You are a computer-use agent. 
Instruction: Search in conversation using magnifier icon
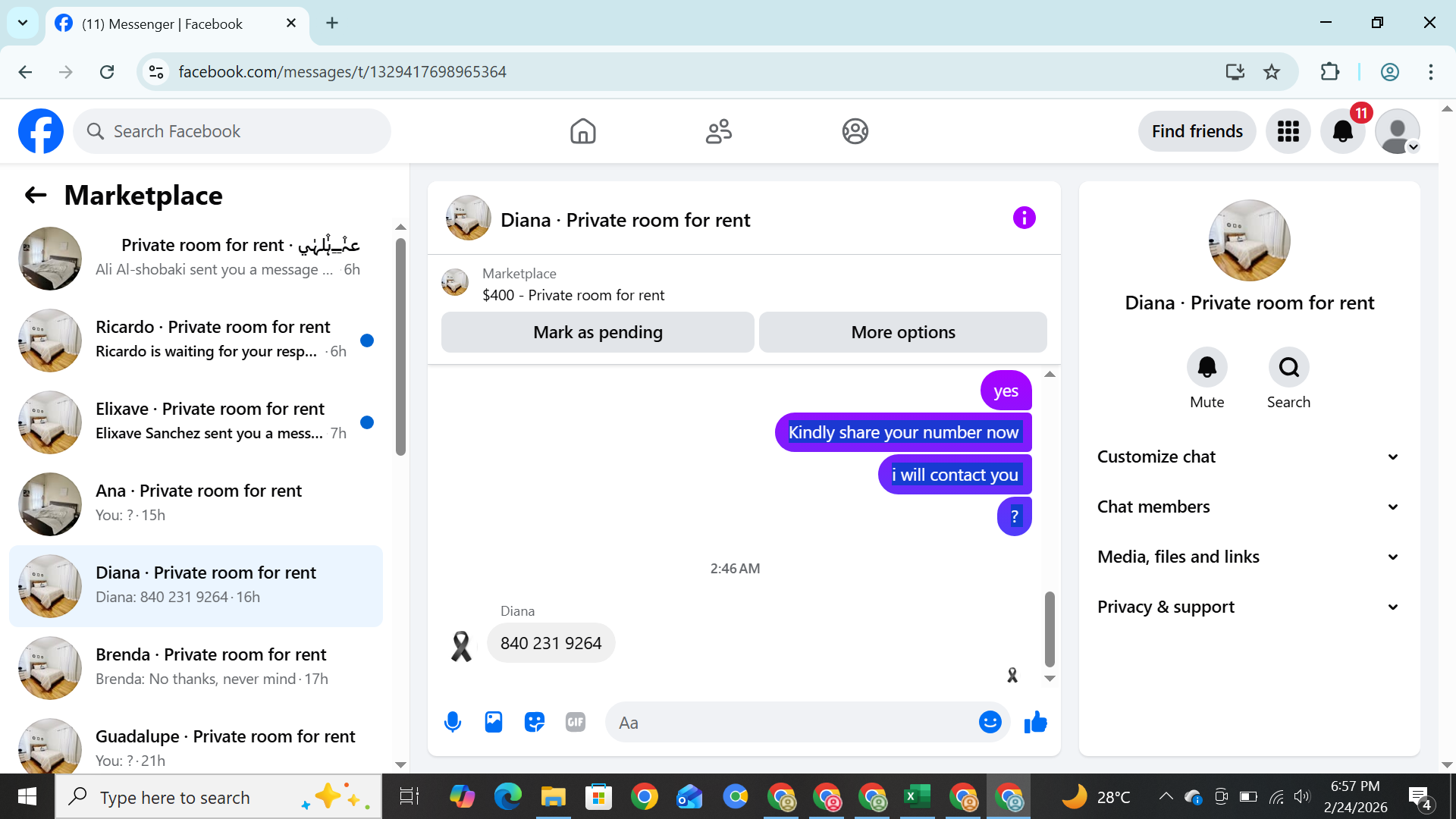(1288, 368)
